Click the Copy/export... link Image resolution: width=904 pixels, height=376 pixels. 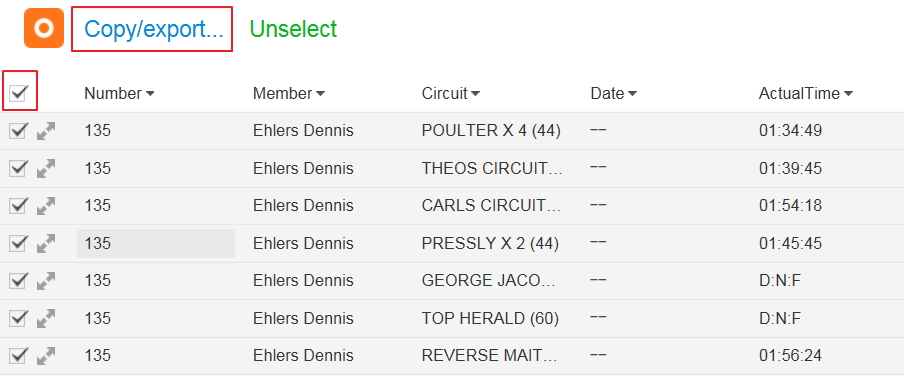coord(153,29)
